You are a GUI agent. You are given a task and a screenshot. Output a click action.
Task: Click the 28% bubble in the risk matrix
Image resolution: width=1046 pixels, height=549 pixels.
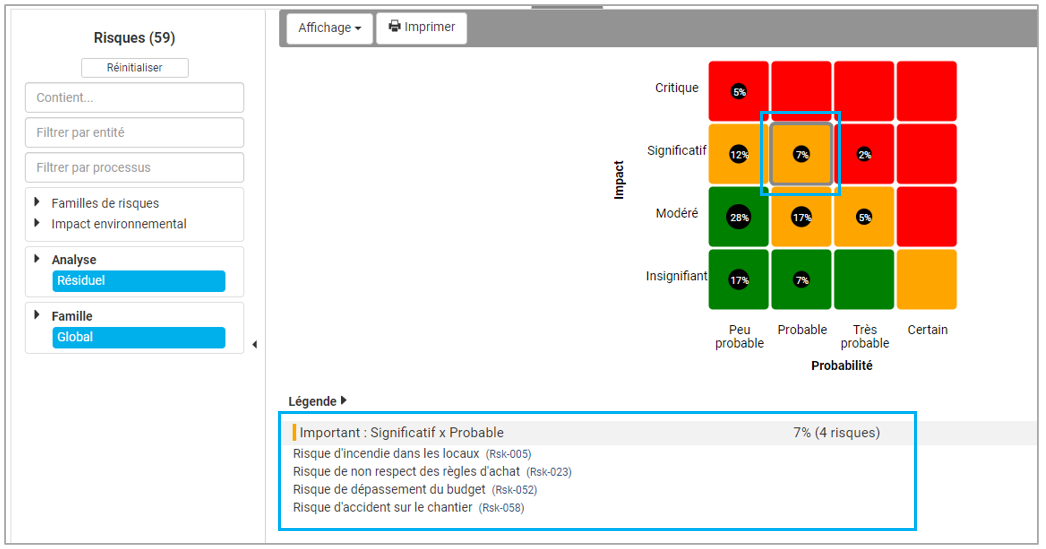click(739, 217)
